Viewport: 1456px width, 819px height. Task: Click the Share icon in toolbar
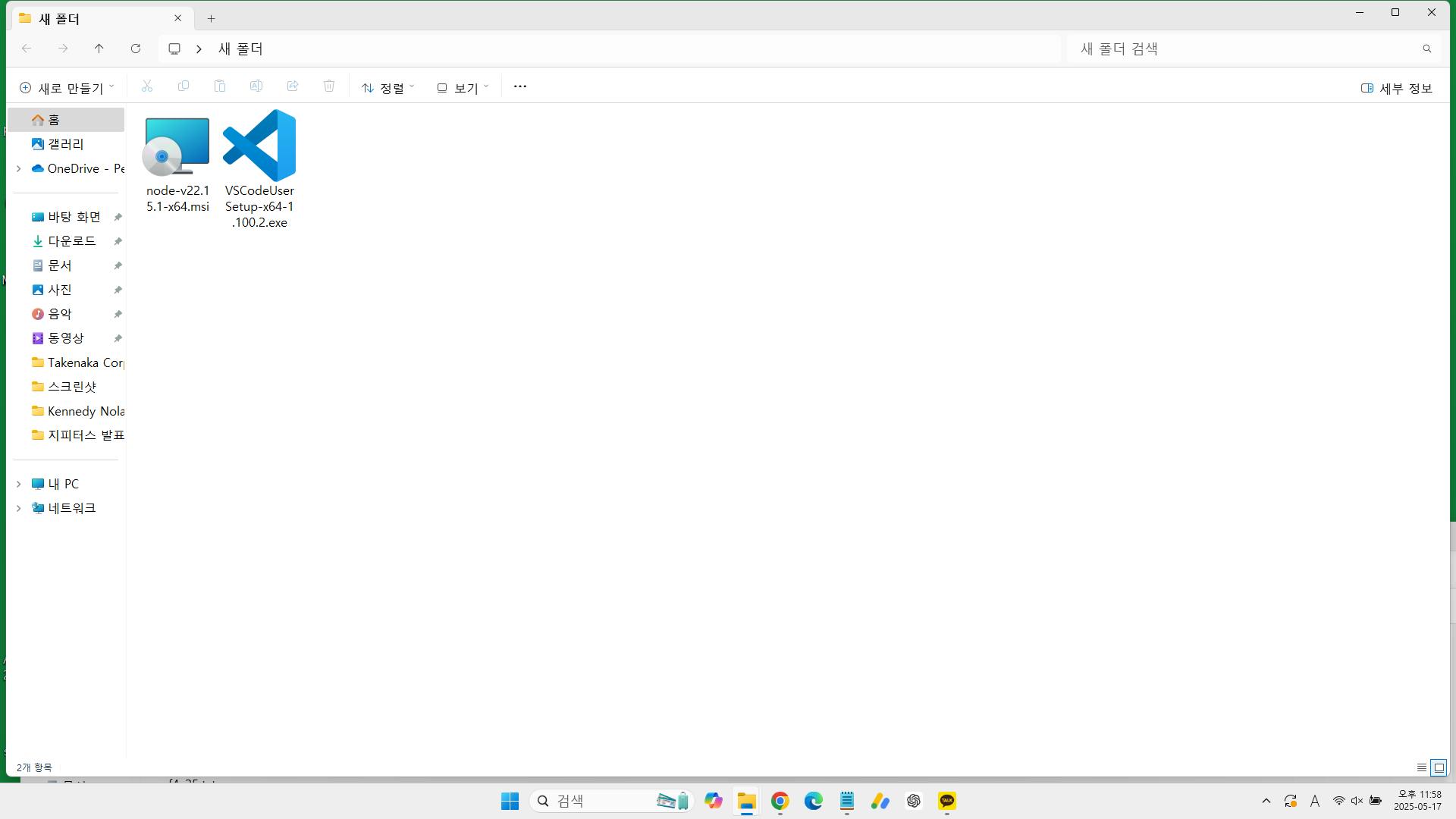[x=293, y=86]
